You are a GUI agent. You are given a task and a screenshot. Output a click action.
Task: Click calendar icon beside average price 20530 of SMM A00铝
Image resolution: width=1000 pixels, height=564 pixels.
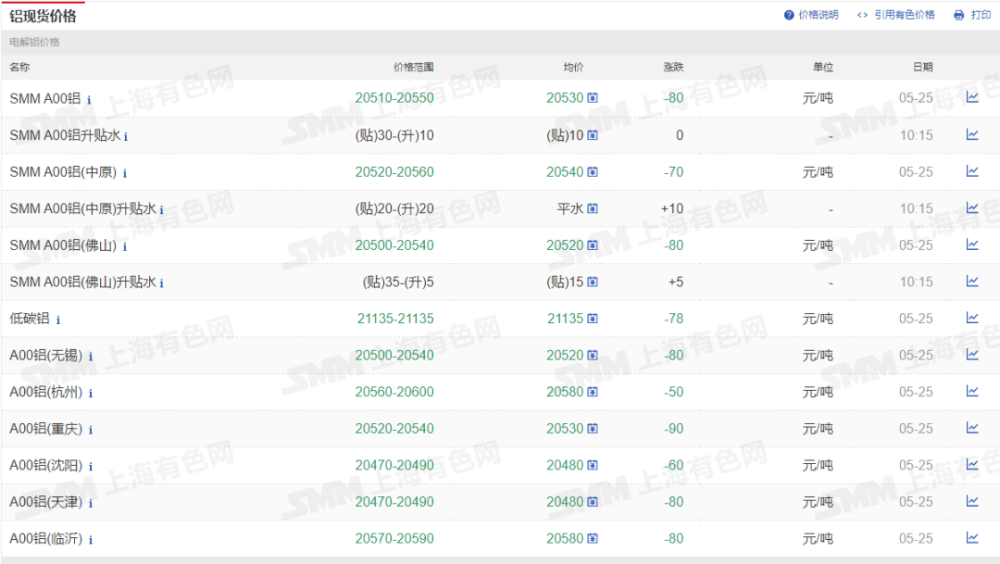click(592, 98)
